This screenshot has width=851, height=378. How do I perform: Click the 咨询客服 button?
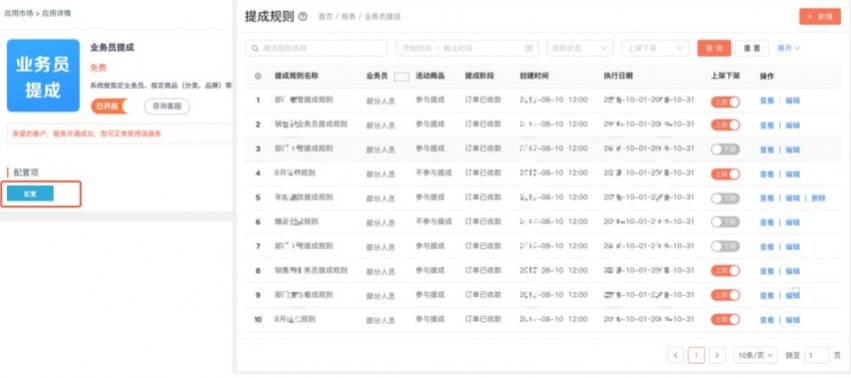(x=167, y=106)
